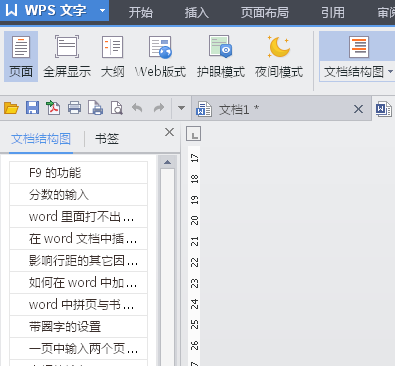The height and width of the screenshot is (366, 395).
Task: Click the 文档结构图 ribbon icon
Action: (x=359, y=47)
